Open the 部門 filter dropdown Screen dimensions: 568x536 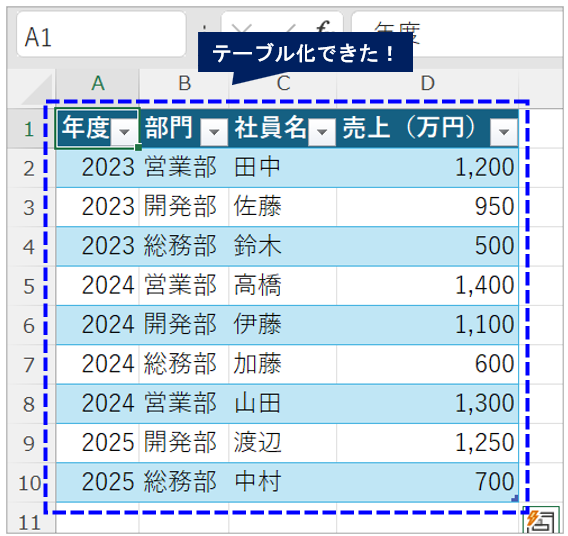coord(214,132)
